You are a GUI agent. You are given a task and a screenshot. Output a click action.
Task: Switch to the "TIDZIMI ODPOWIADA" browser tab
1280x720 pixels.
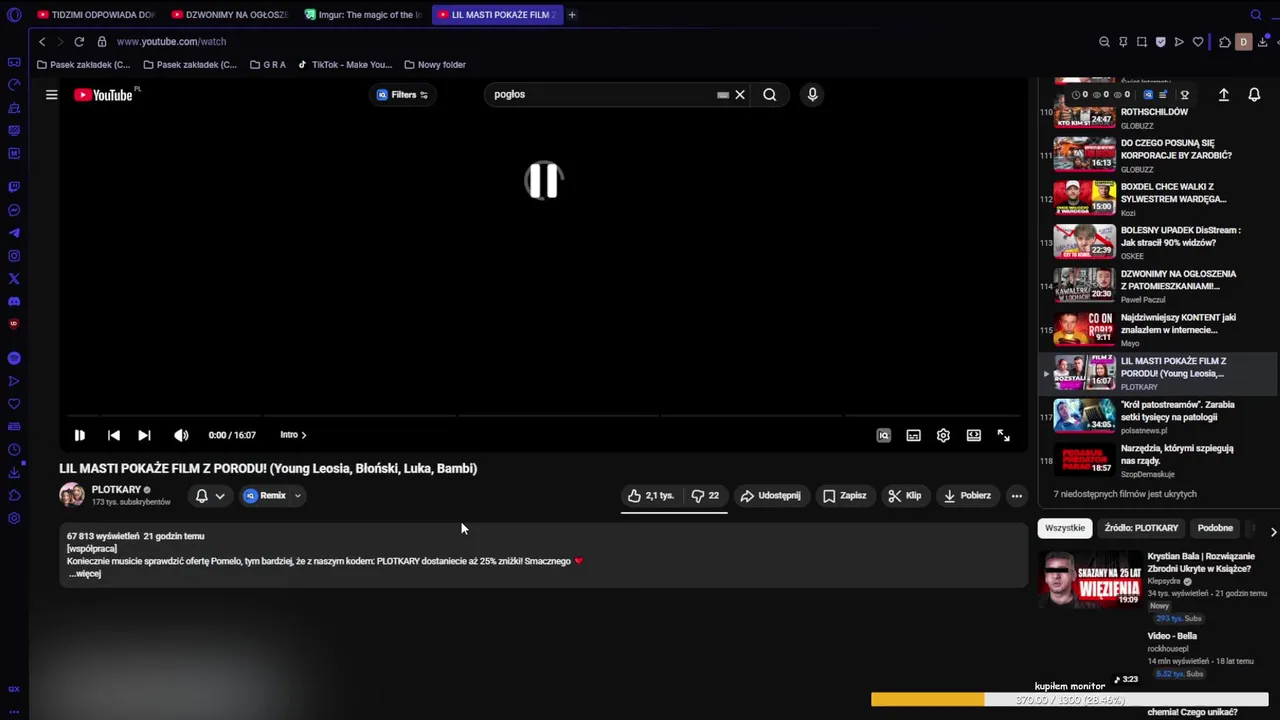[95, 15]
